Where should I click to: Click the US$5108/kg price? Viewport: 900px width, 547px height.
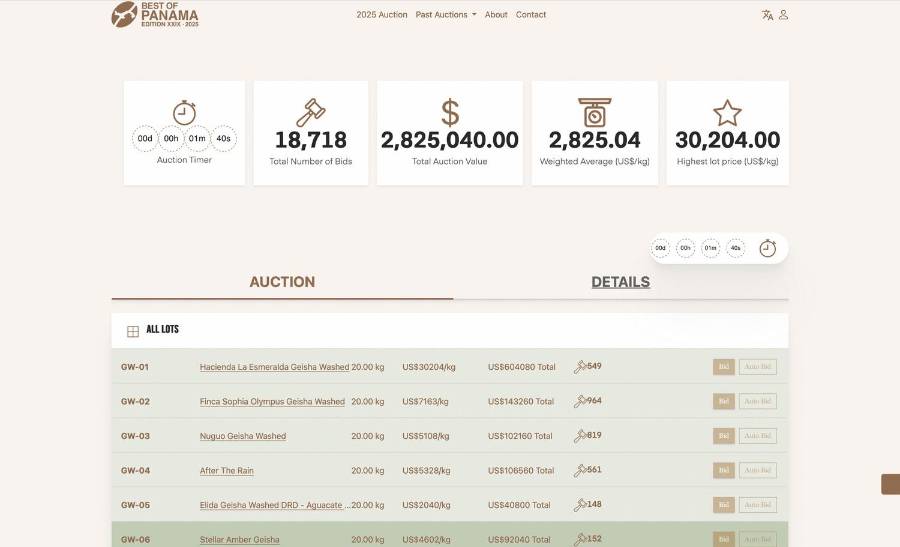click(x=426, y=436)
